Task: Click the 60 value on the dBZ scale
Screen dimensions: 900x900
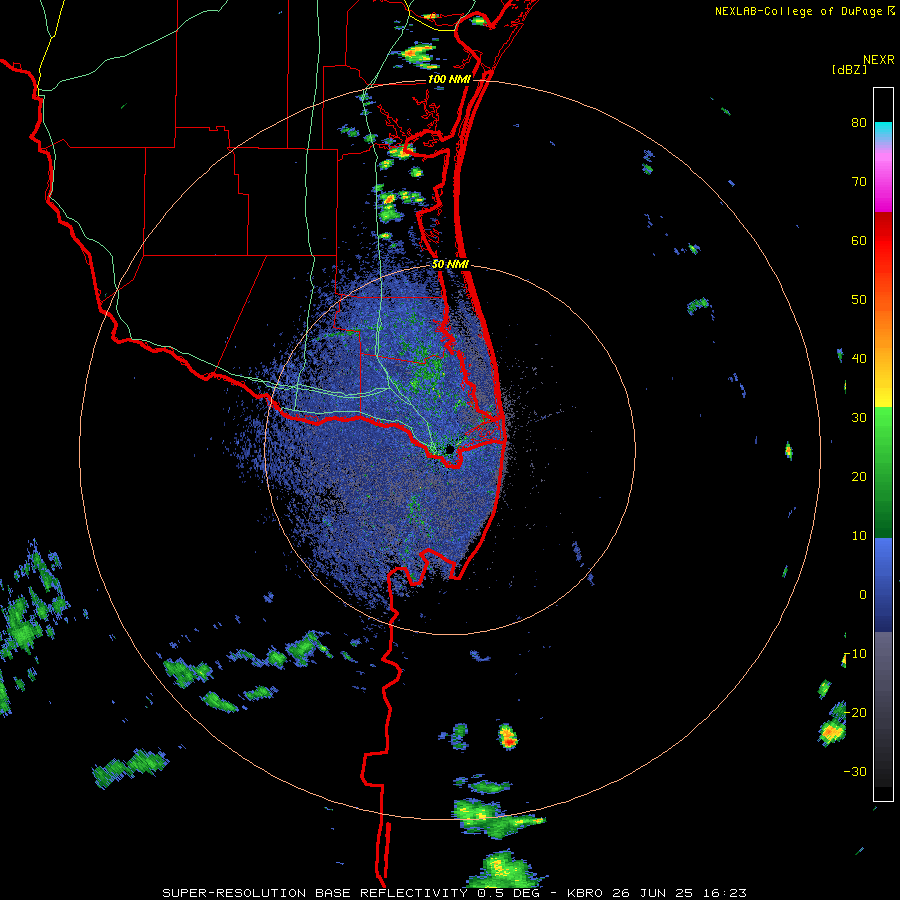Action: tap(859, 241)
